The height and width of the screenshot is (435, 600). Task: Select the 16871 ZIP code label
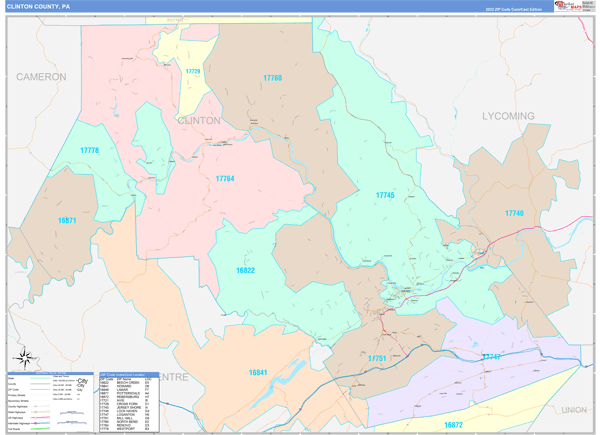coord(67,220)
